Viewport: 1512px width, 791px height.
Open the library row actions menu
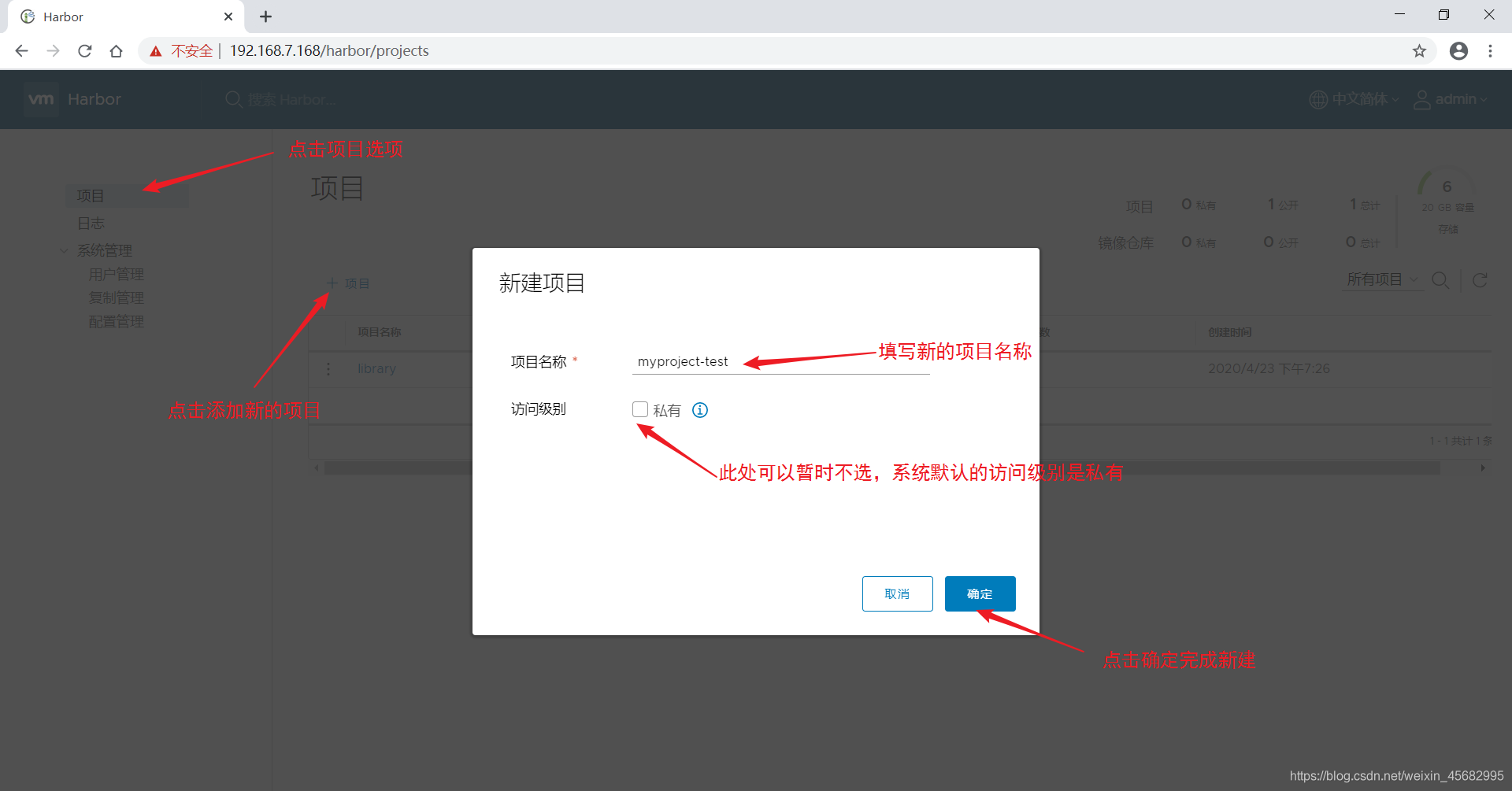(x=328, y=368)
